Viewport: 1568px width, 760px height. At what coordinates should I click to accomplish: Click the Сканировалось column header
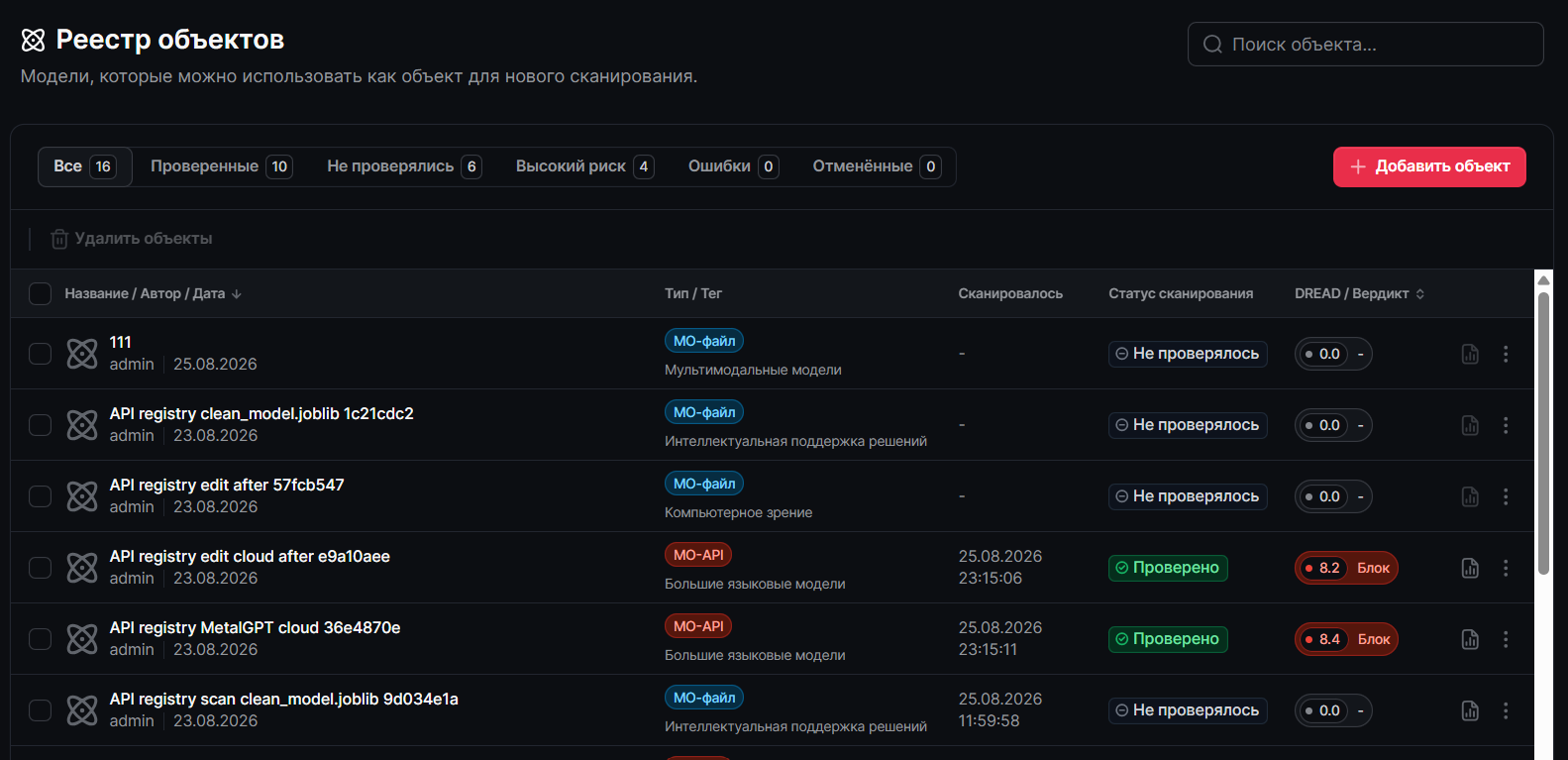(x=1010, y=294)
